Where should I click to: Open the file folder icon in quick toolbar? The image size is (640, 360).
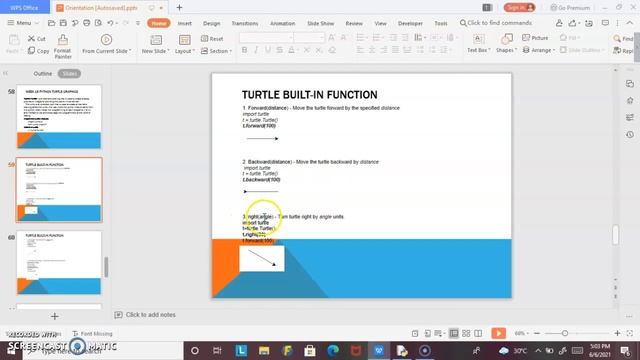[51, 23]
